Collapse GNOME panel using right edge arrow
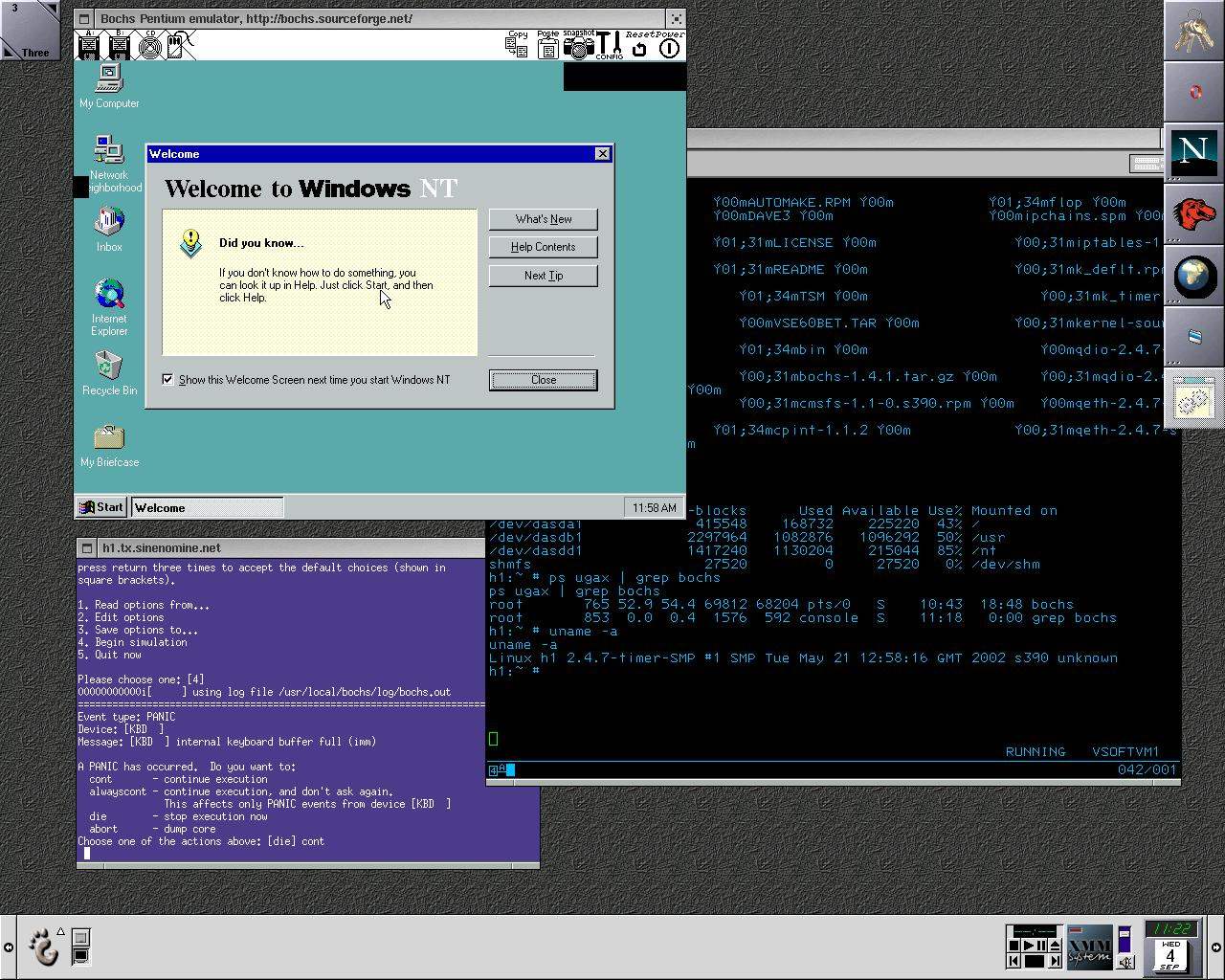 (1216, 947)
